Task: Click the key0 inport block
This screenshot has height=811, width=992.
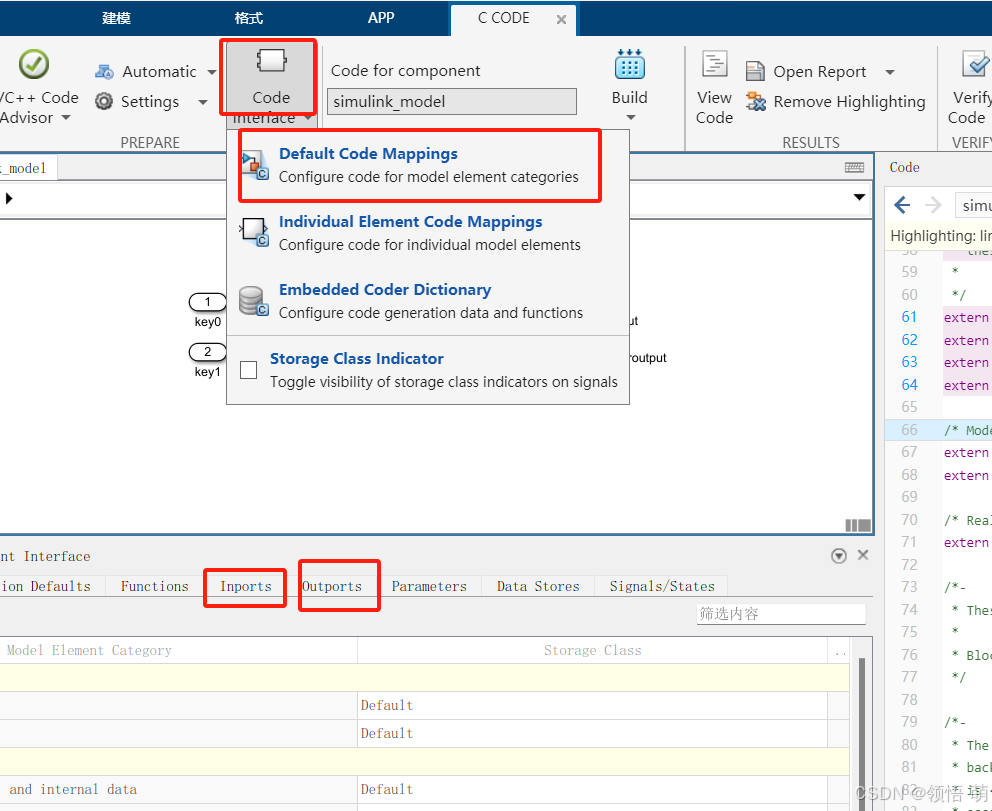Action: click(x=208, y=302)
